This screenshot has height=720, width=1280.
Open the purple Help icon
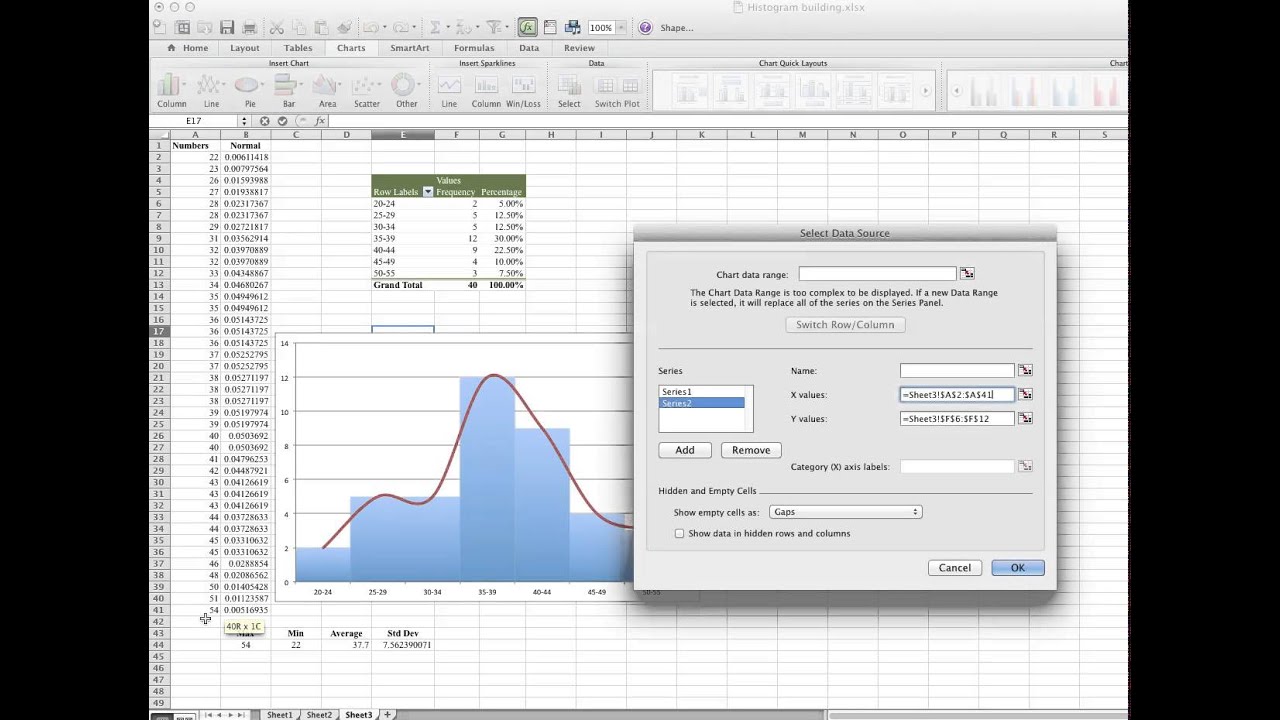coord(645,27)
